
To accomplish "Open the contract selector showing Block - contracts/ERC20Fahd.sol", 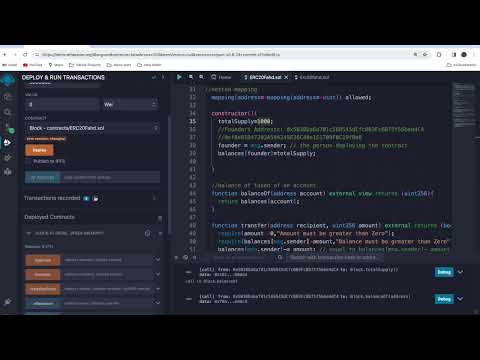I will coord(93,128).
